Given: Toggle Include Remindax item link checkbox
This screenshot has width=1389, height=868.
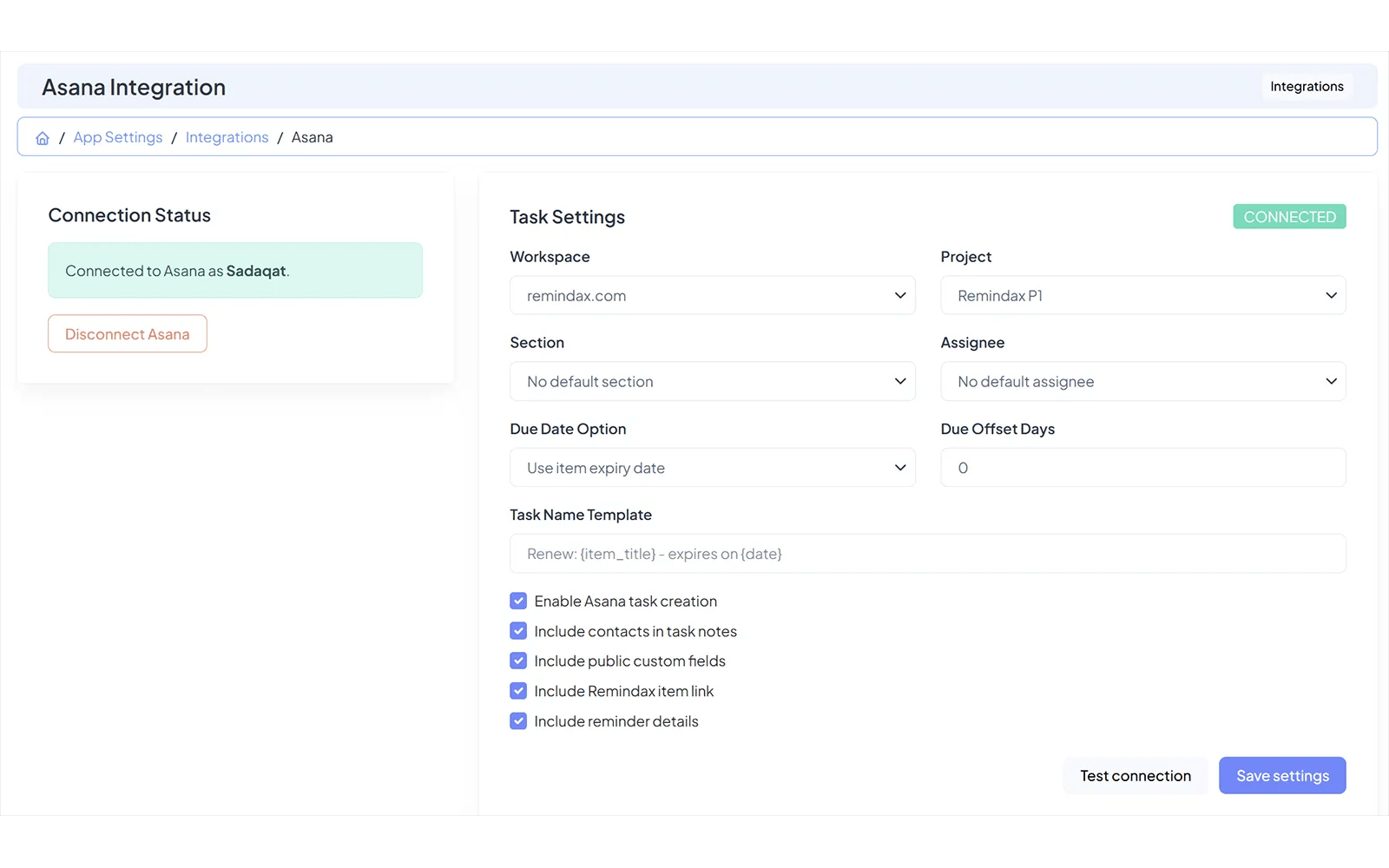Looking at the screenshot, I should [x=518, y=691].
